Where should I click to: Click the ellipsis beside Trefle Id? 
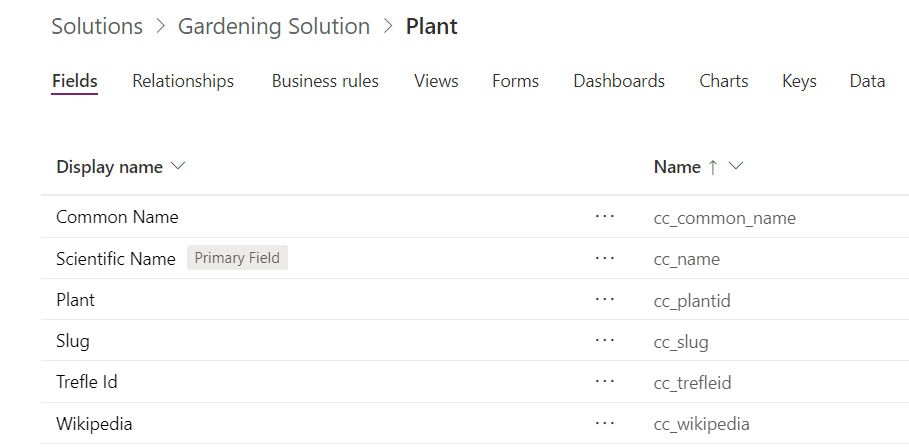tap(604, 382)
